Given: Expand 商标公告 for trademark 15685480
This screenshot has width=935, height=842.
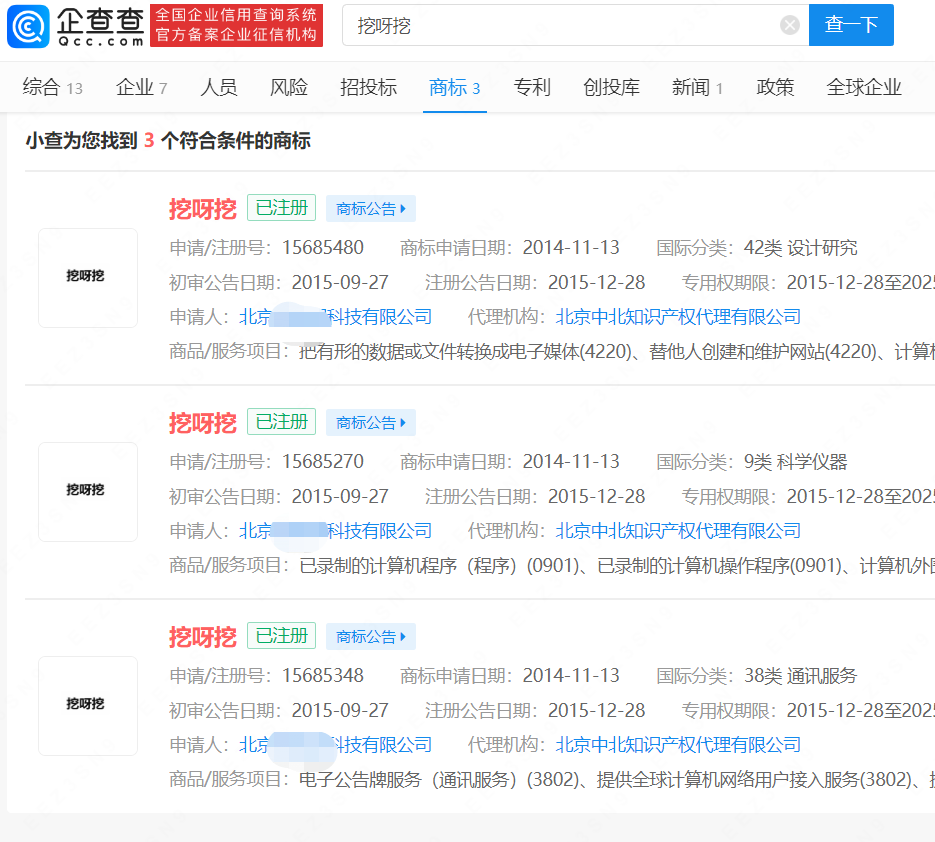Looking at the screenshot, I should [371, 209].
